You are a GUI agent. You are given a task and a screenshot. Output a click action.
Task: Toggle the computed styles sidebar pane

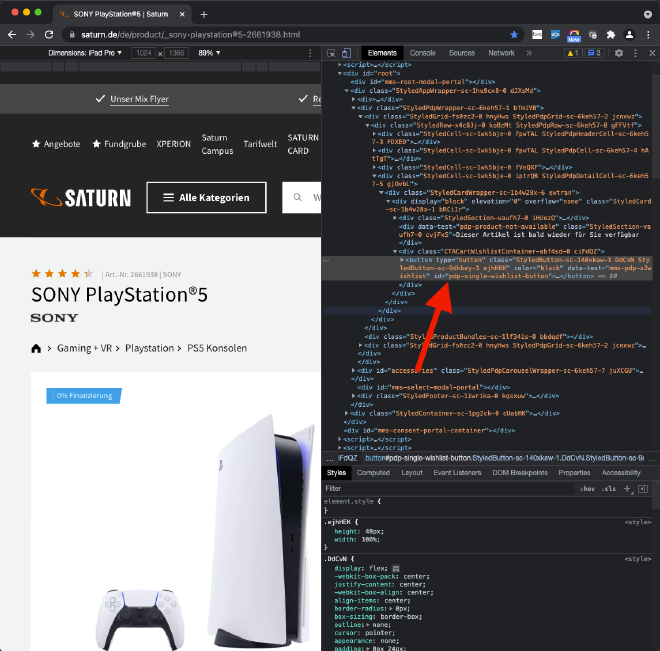pyautogui.click(x=643, y=489)
